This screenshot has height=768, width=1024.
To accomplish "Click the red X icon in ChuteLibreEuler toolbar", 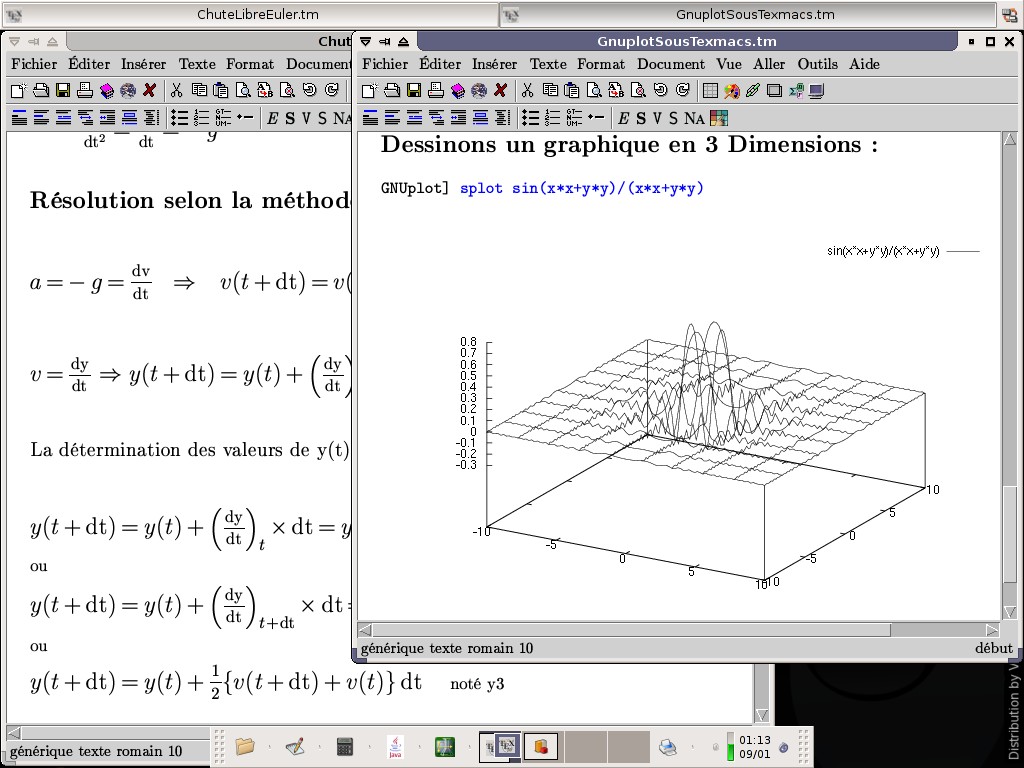I will 150,91.
